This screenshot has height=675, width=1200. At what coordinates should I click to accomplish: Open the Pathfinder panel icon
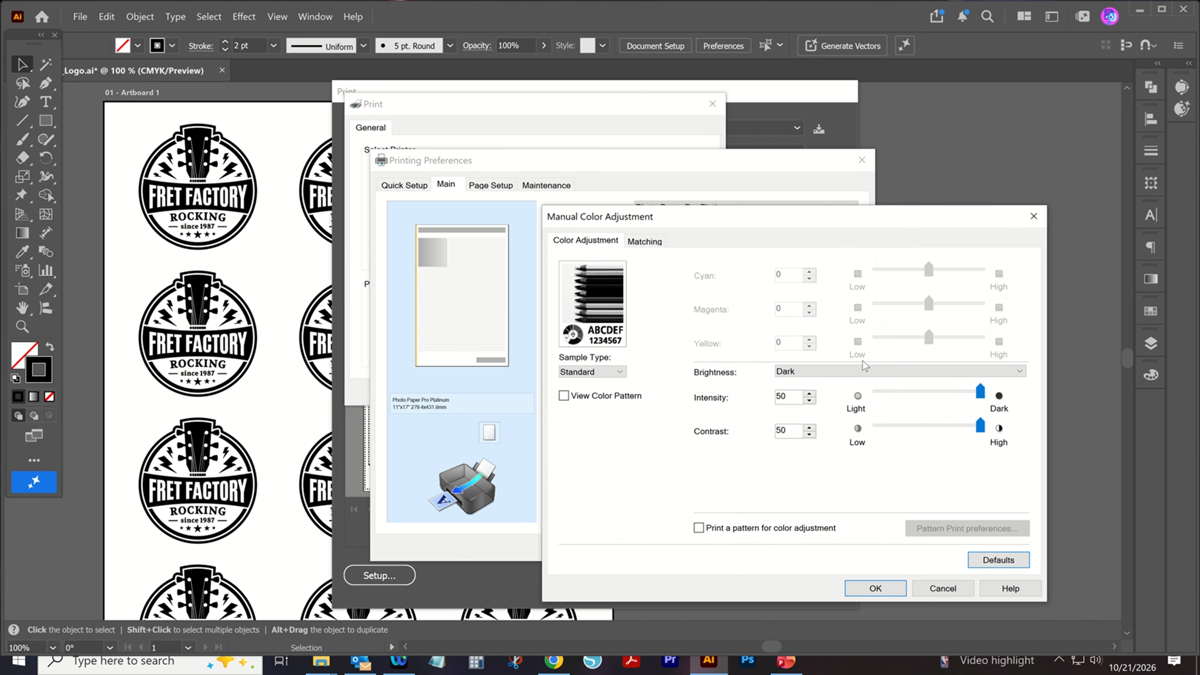[1151, 87]
